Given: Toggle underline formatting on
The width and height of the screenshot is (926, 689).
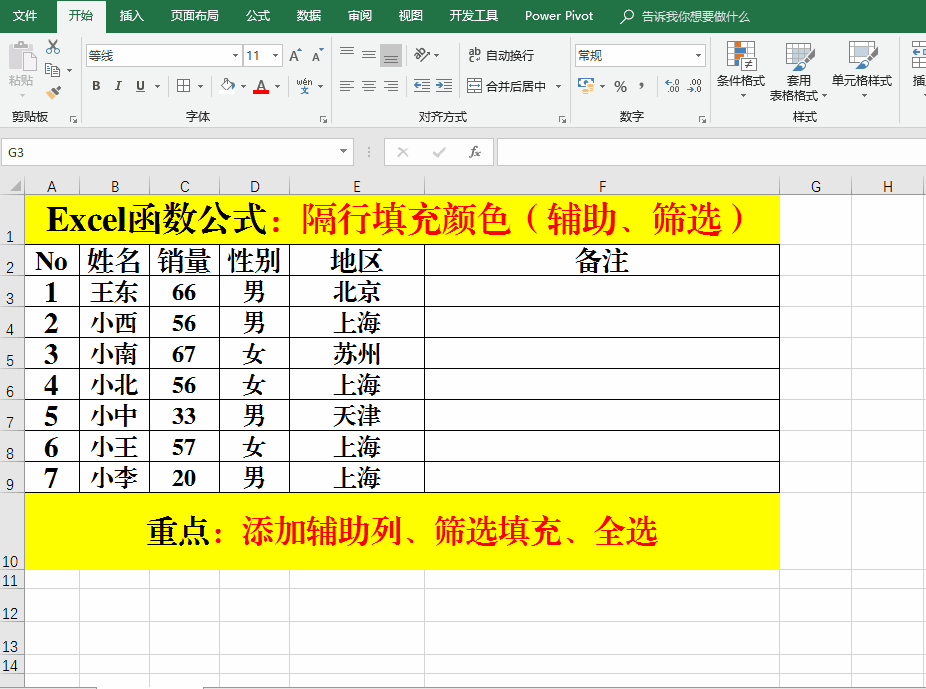Looking at the screenshot, I should pyautogui.click(x=141, y=85).
